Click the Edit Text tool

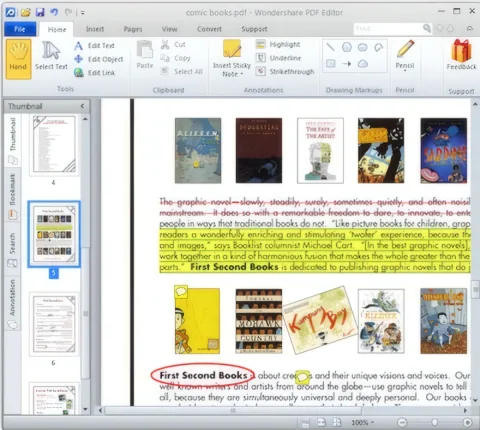94,45
